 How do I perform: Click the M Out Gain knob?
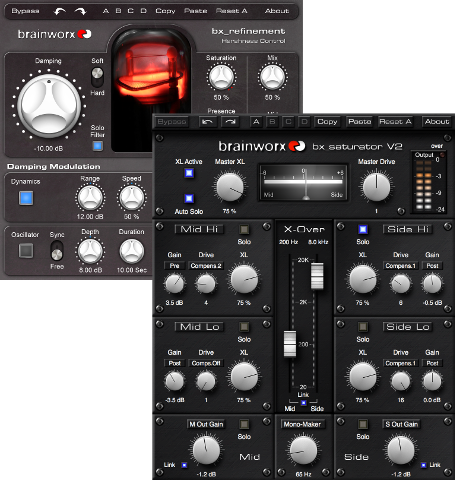(x=206, y=451)
